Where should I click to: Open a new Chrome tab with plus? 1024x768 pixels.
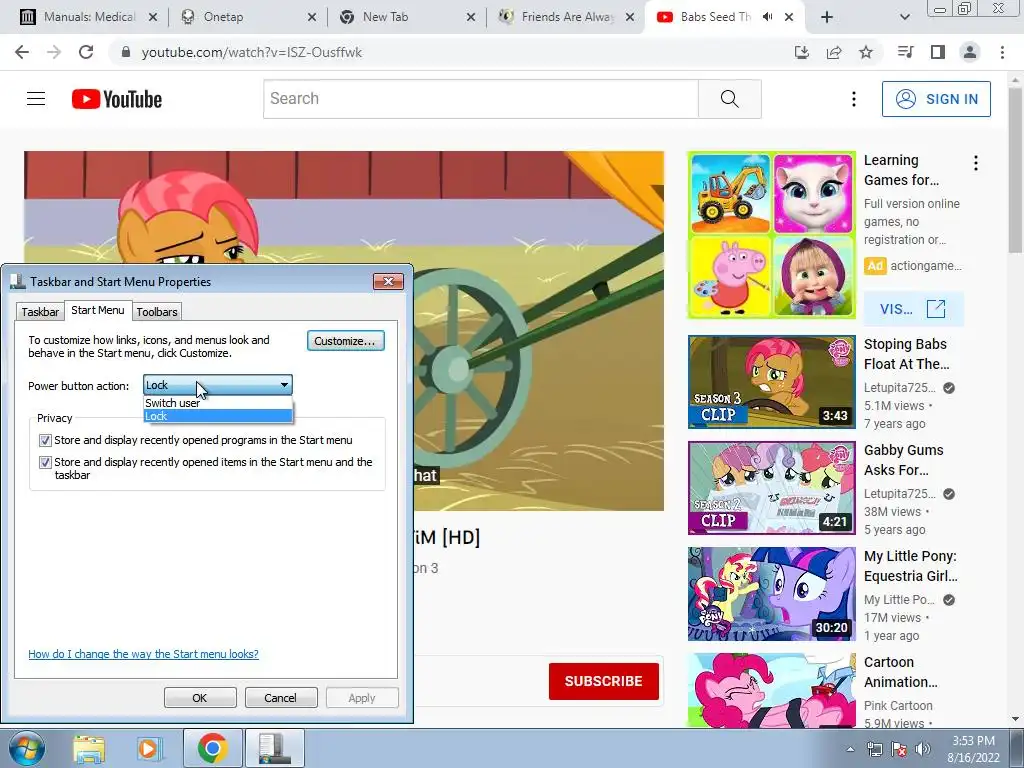click(x=827, y=17)
